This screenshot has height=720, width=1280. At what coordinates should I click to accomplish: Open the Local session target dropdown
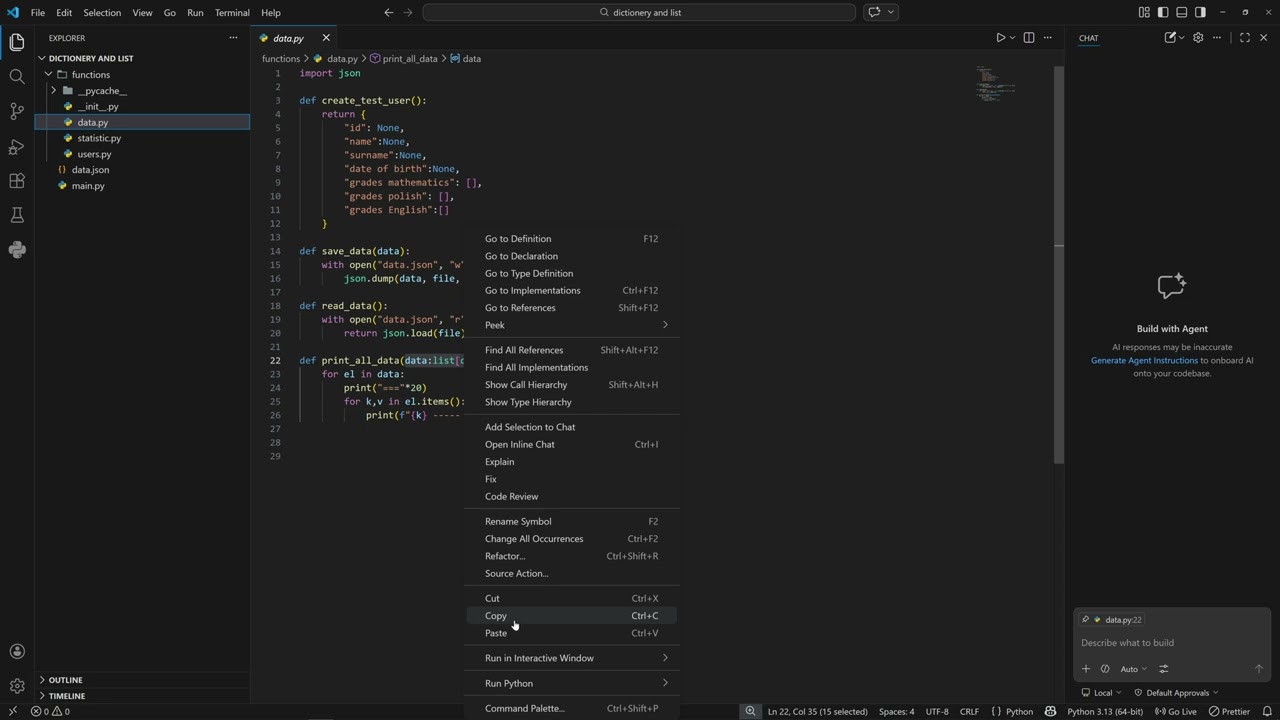[1102, 692]
